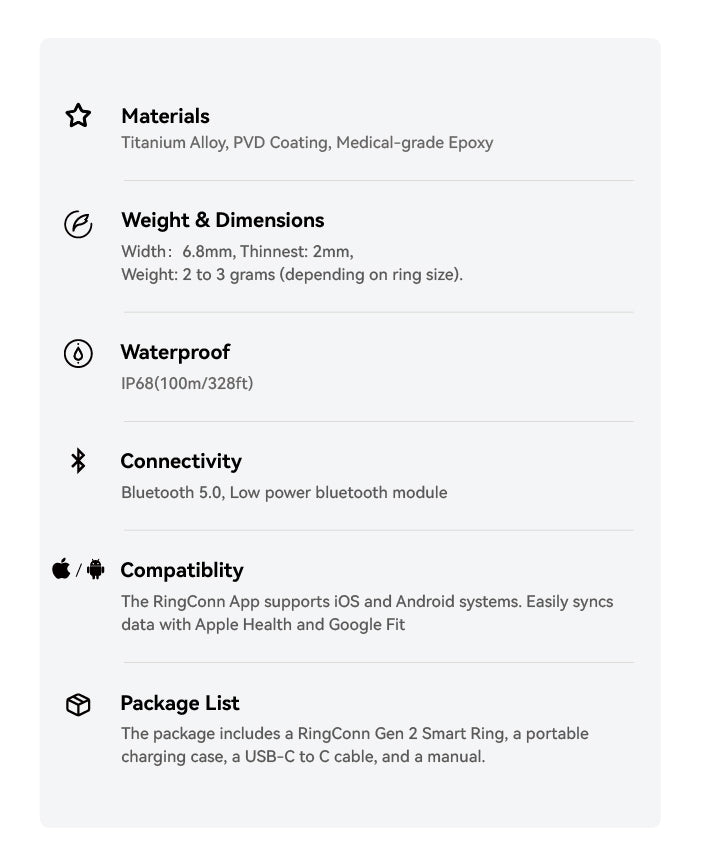The width and height of the screenshot is (701, 866).
Task: Click the IP68(100m/328ft) rating text
Action: [x=187, y=383]
